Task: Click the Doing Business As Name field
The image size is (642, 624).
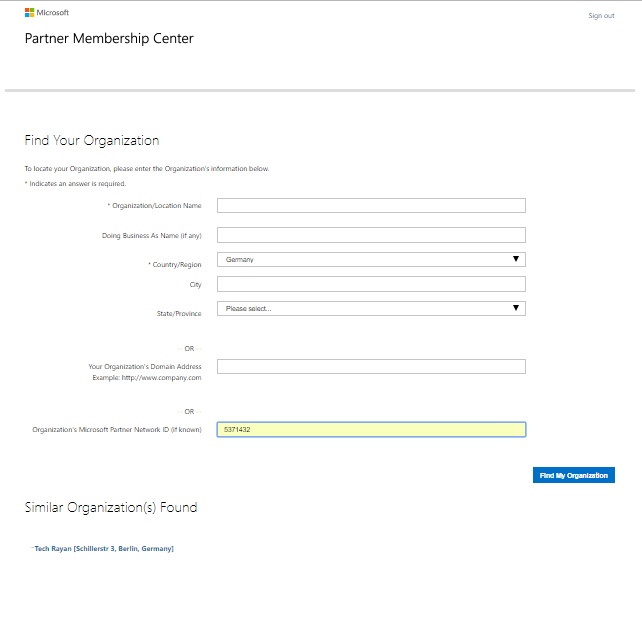Action: (371, 235)
